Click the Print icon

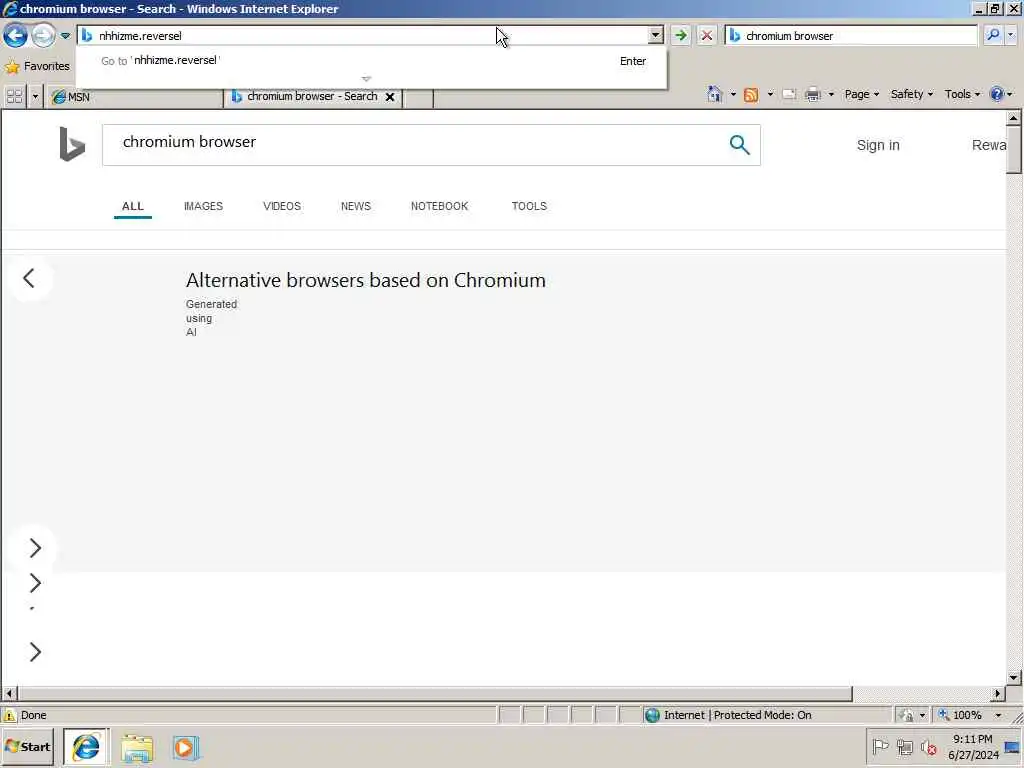click(812, 95)
